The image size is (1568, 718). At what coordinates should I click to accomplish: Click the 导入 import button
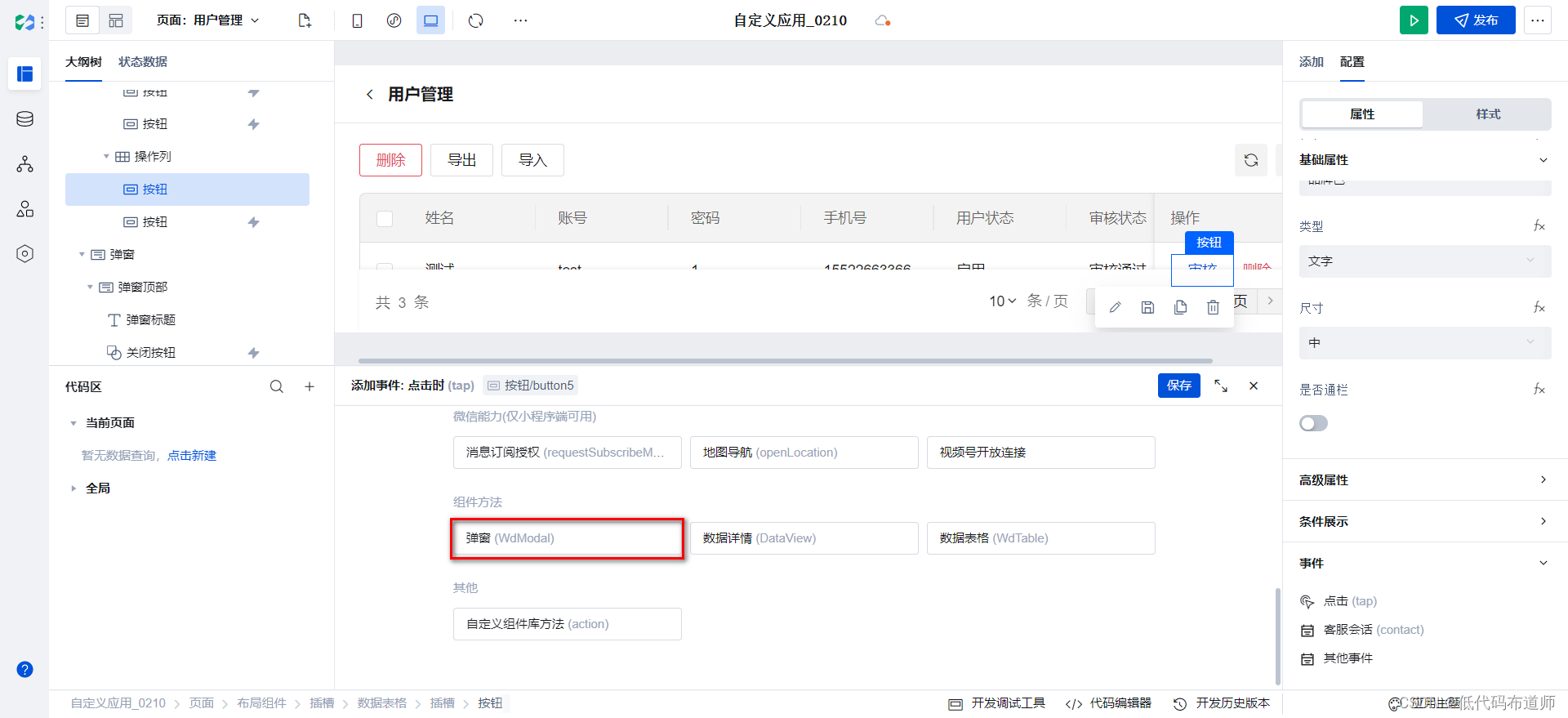pos(532,160)
